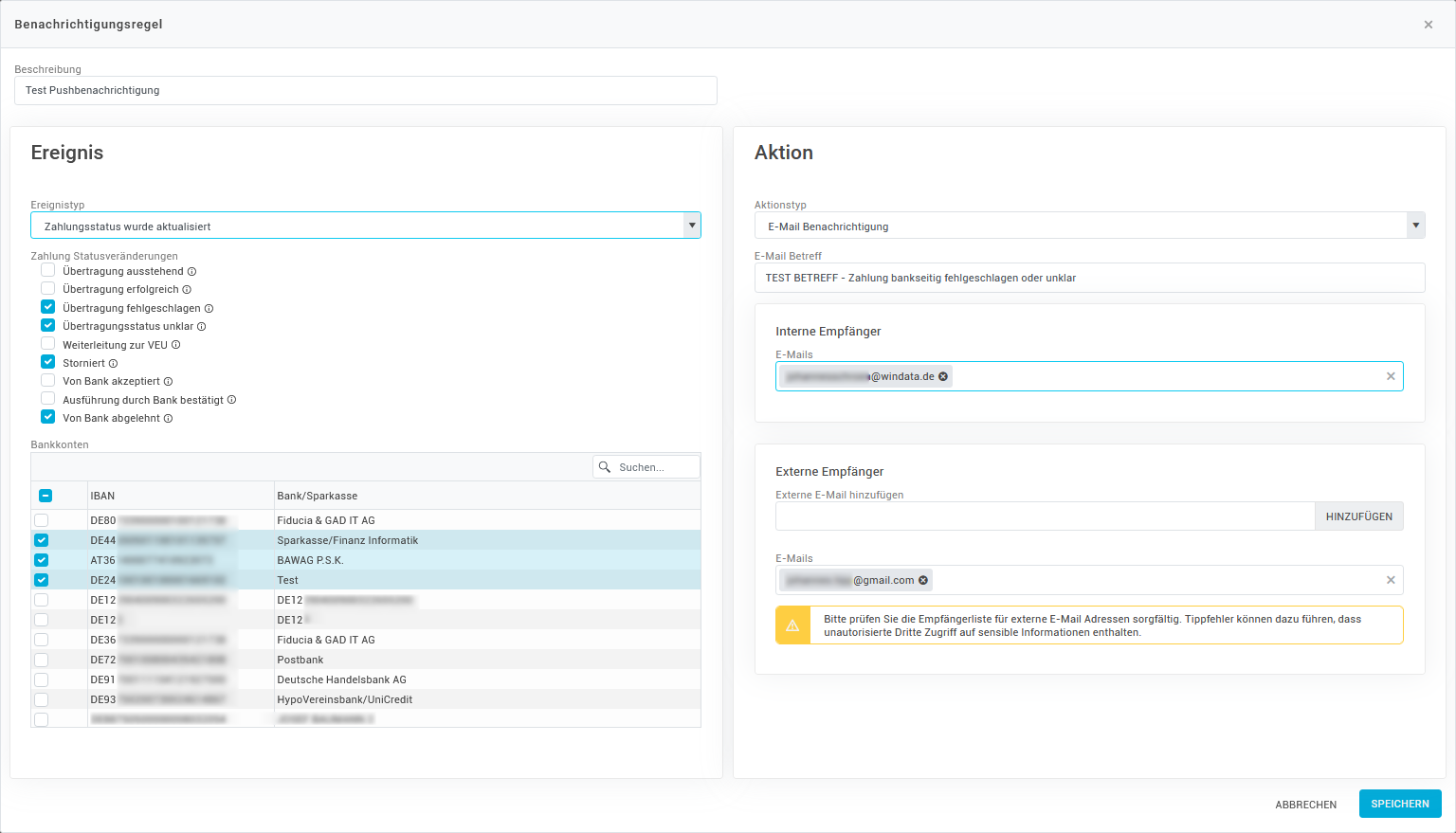Click the E-Mail Betreff input field
The image size is (1456, 833).
point(1088,278)
